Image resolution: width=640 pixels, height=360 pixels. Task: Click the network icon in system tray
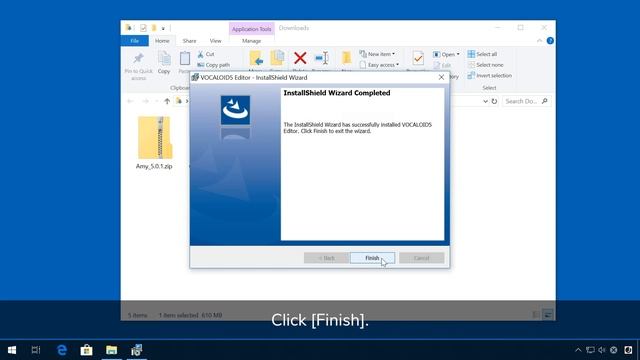(x=590, y=350)
